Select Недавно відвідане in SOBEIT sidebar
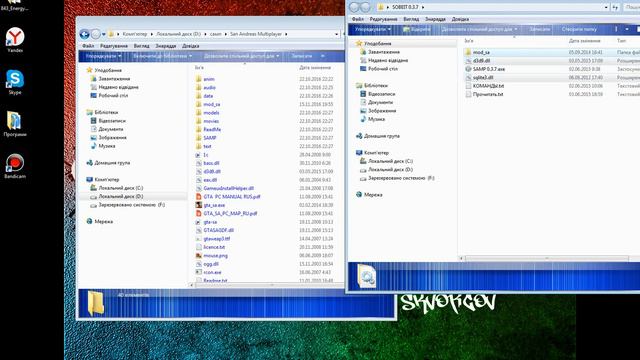This screenshot has height=360, width=640. coord(388,60)
